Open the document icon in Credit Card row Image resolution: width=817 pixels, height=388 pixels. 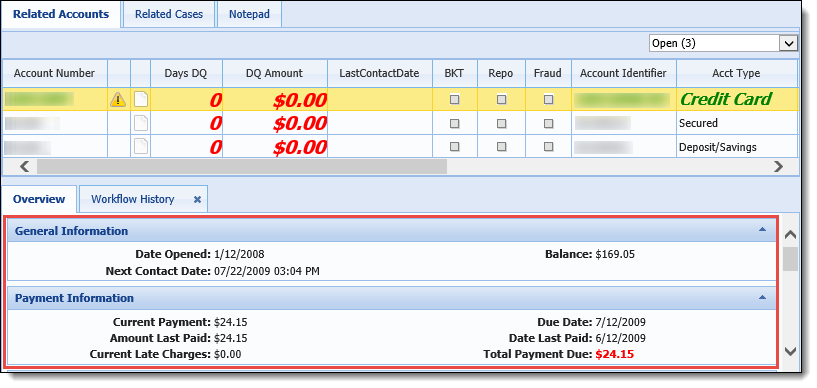pos(141,99)
